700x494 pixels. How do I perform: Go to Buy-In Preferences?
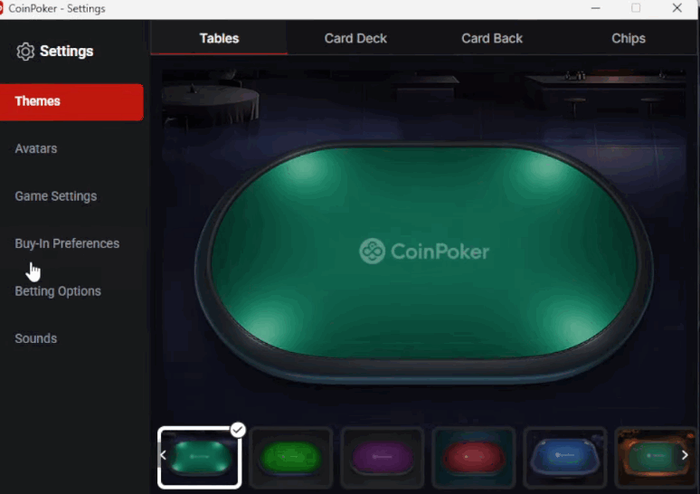click(x=67, y=244)
